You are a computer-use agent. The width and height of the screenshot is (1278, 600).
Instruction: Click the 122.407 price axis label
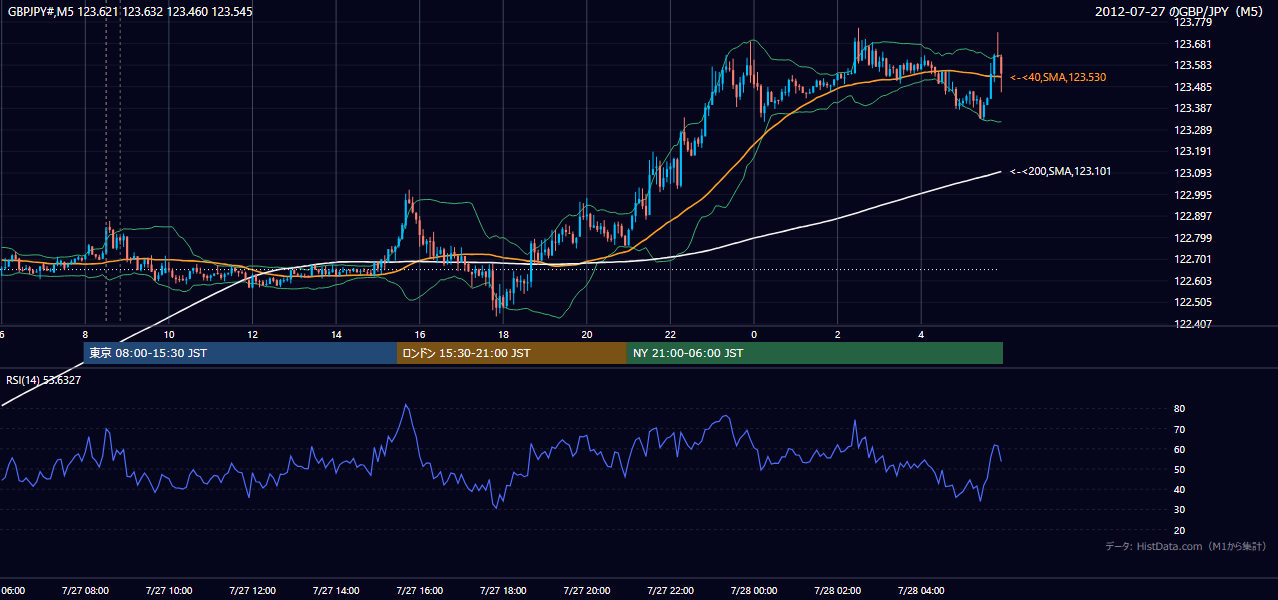tap(1192, 324)
